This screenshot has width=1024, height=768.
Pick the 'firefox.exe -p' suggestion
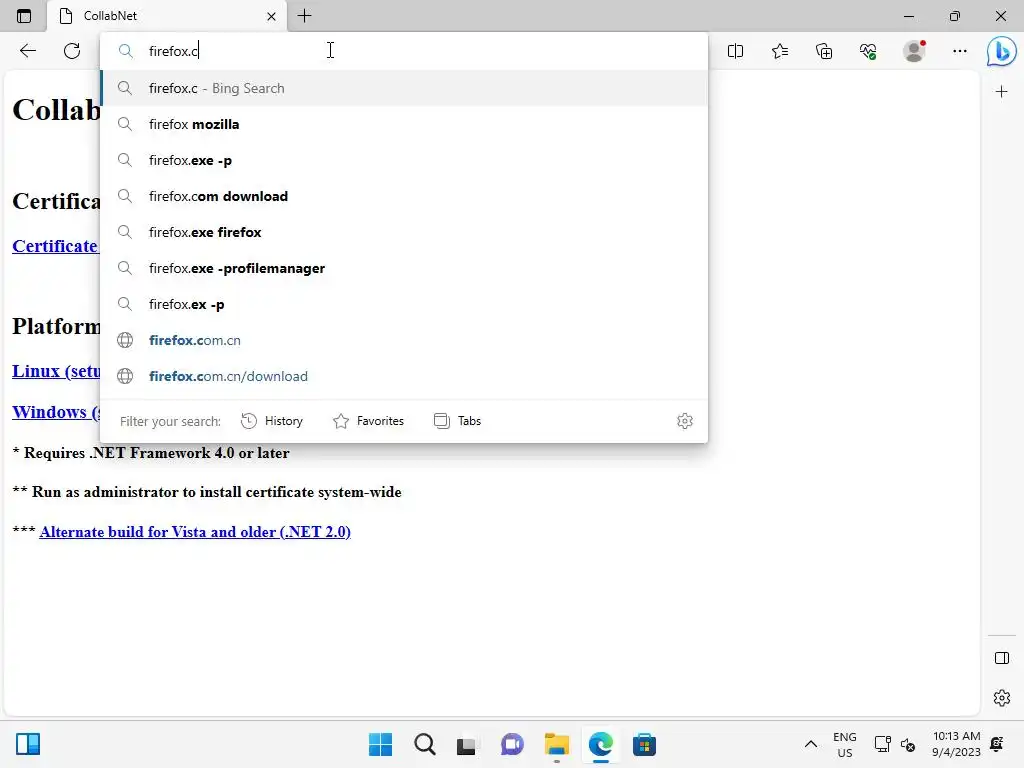click(x=404, y=160)
